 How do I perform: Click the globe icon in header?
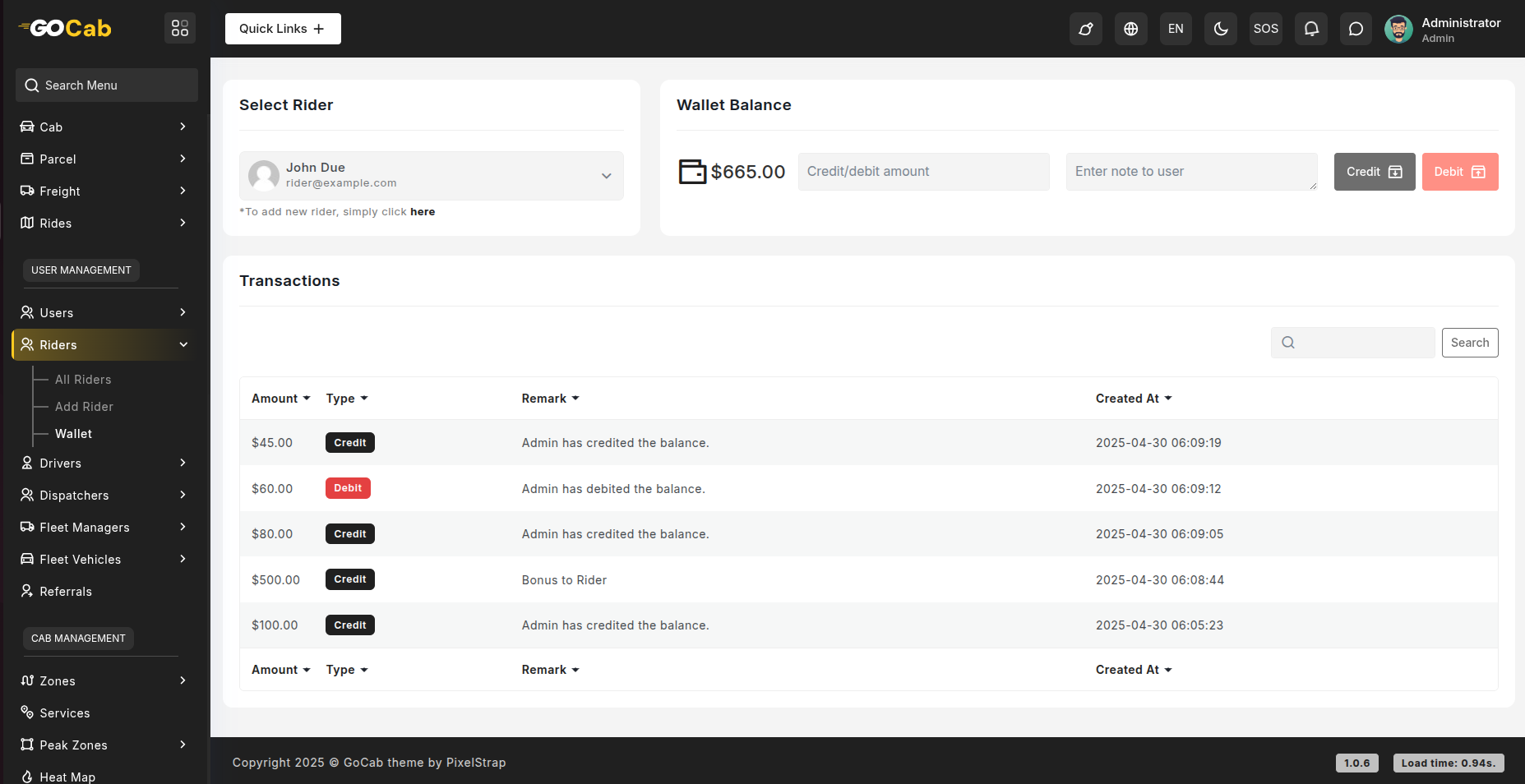(1131, 29)
